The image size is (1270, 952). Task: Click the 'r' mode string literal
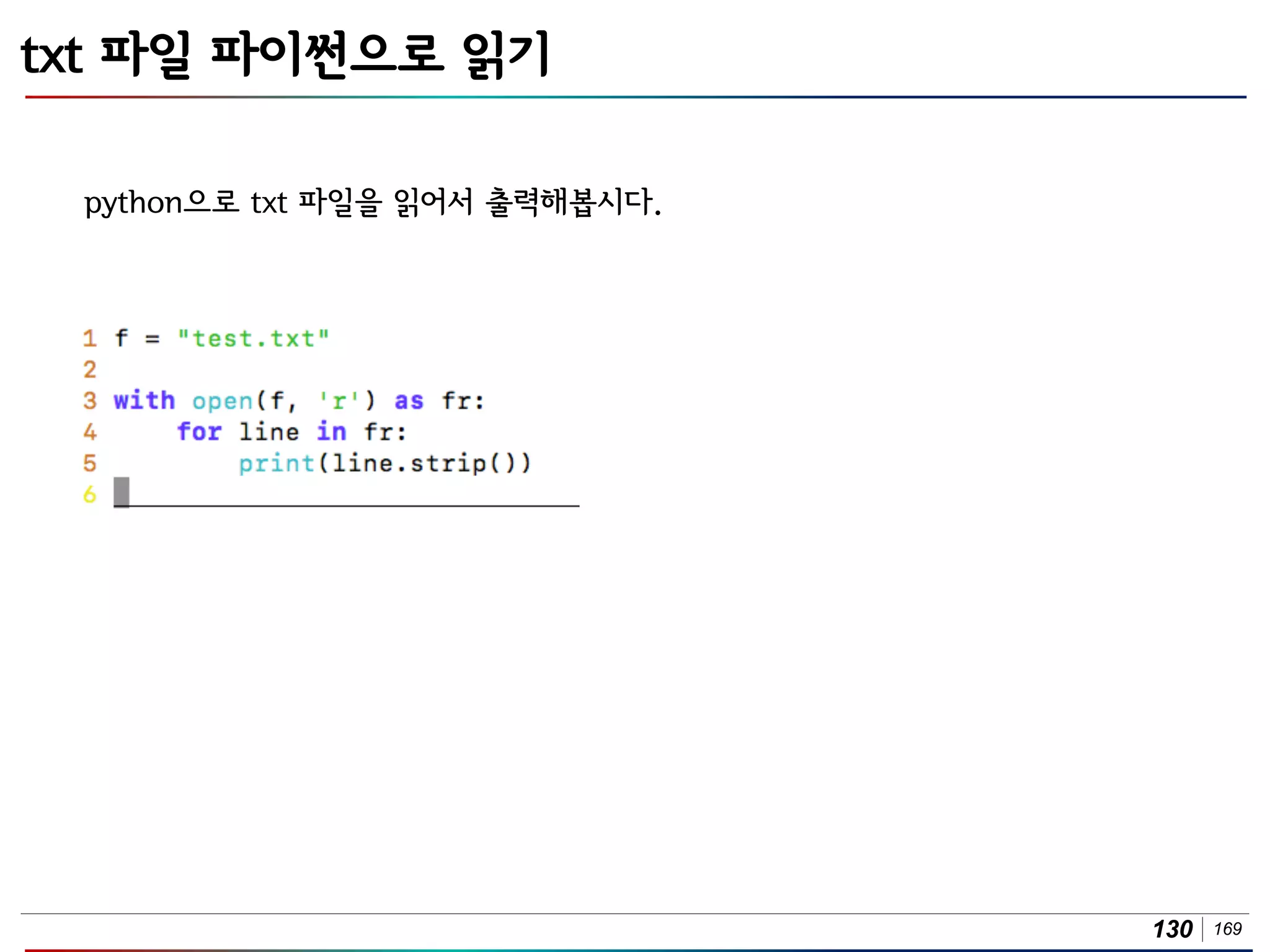point(339,402)
